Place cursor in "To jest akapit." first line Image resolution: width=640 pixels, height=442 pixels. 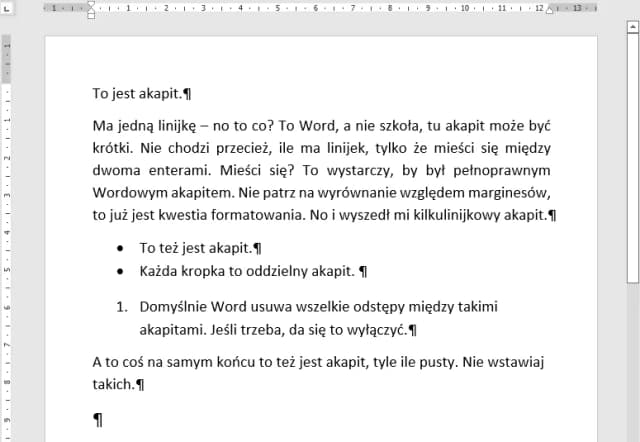pos(140,94)
